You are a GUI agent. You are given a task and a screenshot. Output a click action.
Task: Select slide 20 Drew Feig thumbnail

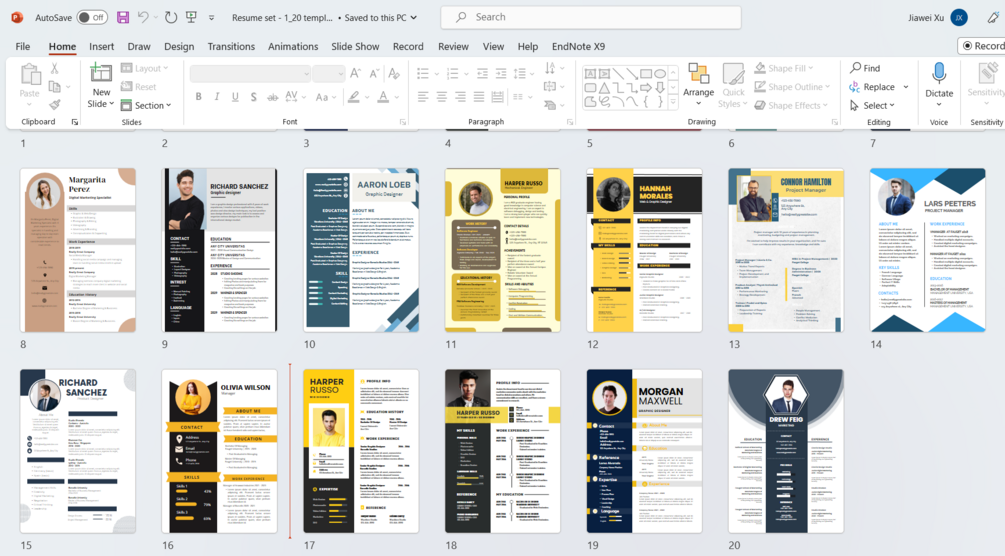786,451
